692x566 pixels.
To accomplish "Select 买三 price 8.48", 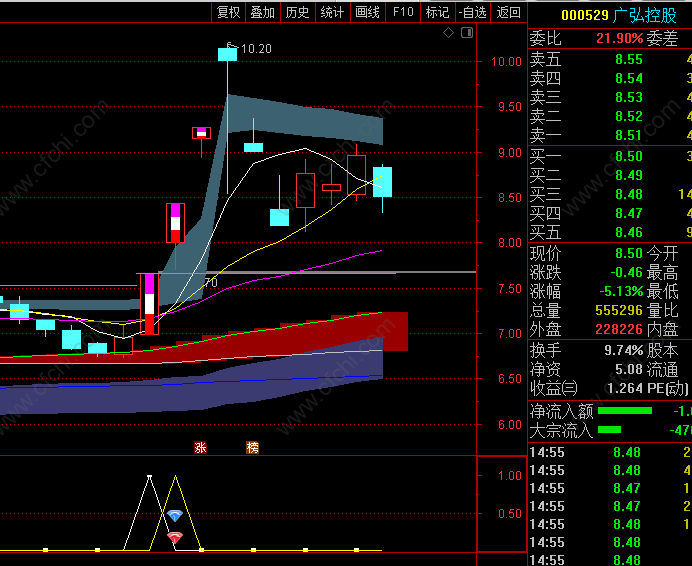I will [x=629, y=194].
